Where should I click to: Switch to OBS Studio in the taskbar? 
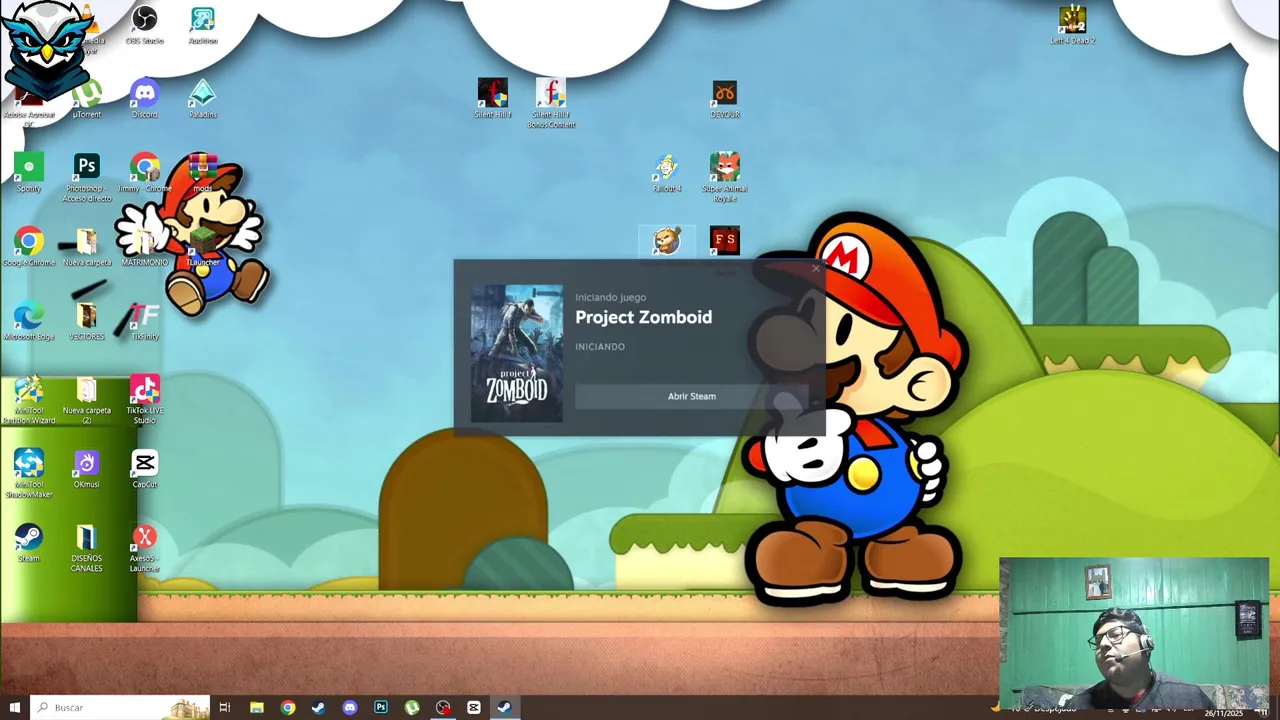click(x=443, y=707)
